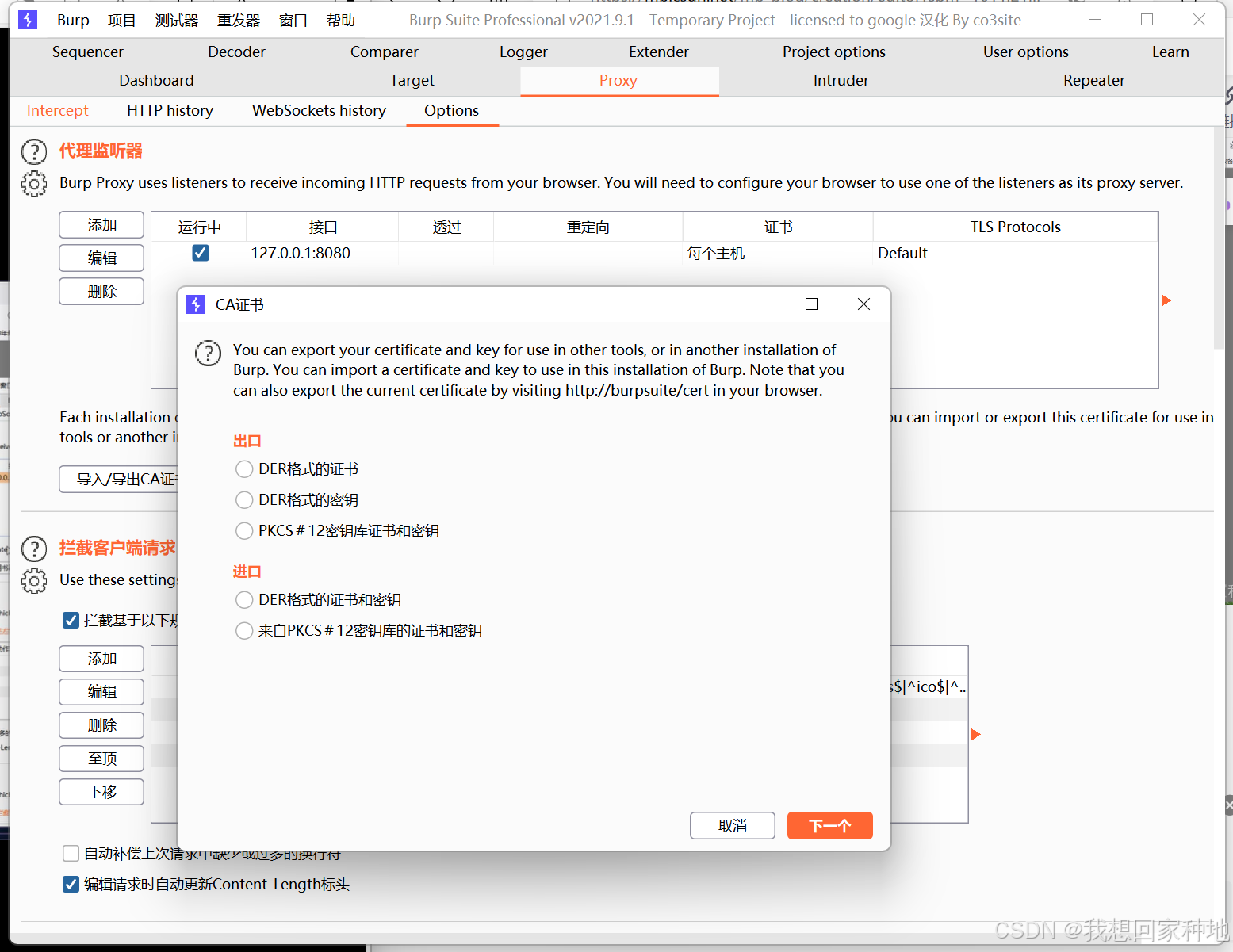Open the User options tab
The image size is (1233, 952).
pos(1026,52)
